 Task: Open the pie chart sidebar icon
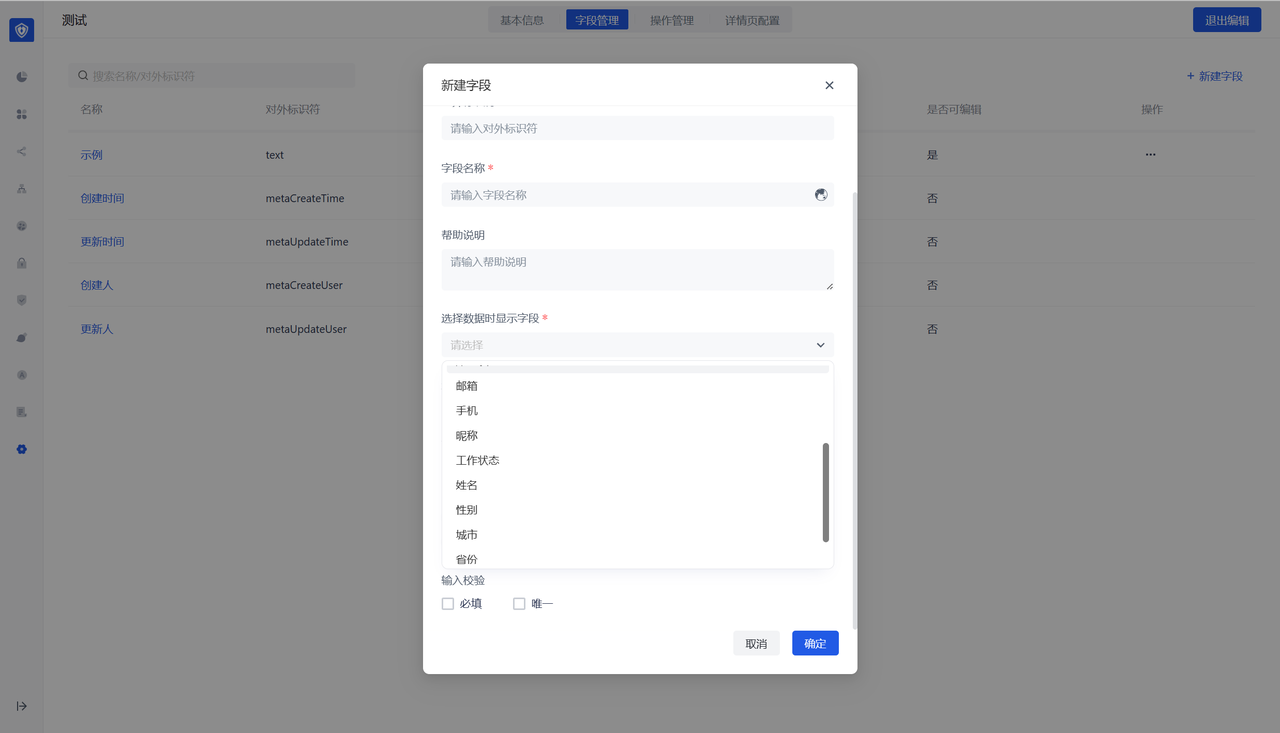tap(22, 77)
